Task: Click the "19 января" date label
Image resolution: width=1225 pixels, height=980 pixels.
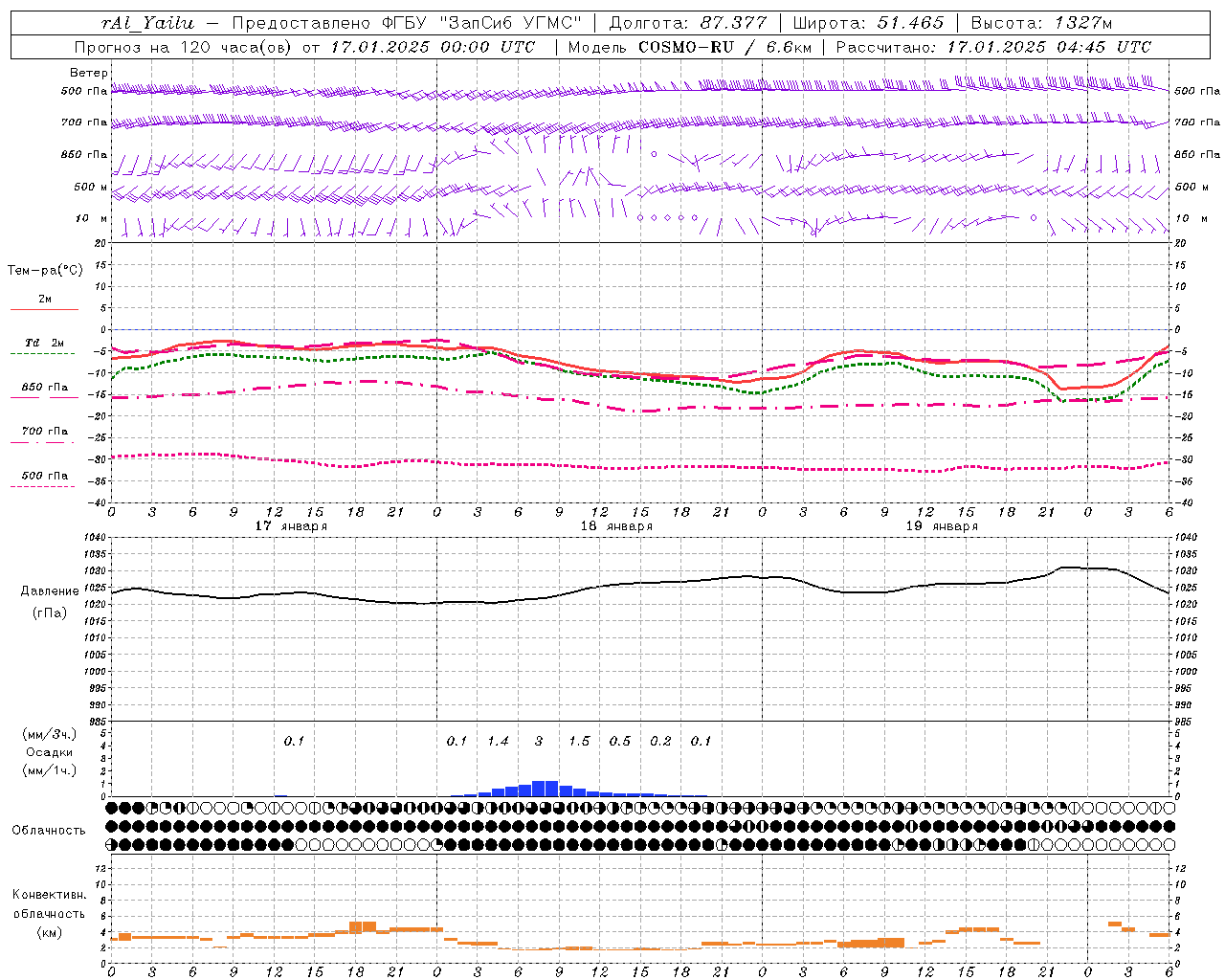Action: [942, 526]
